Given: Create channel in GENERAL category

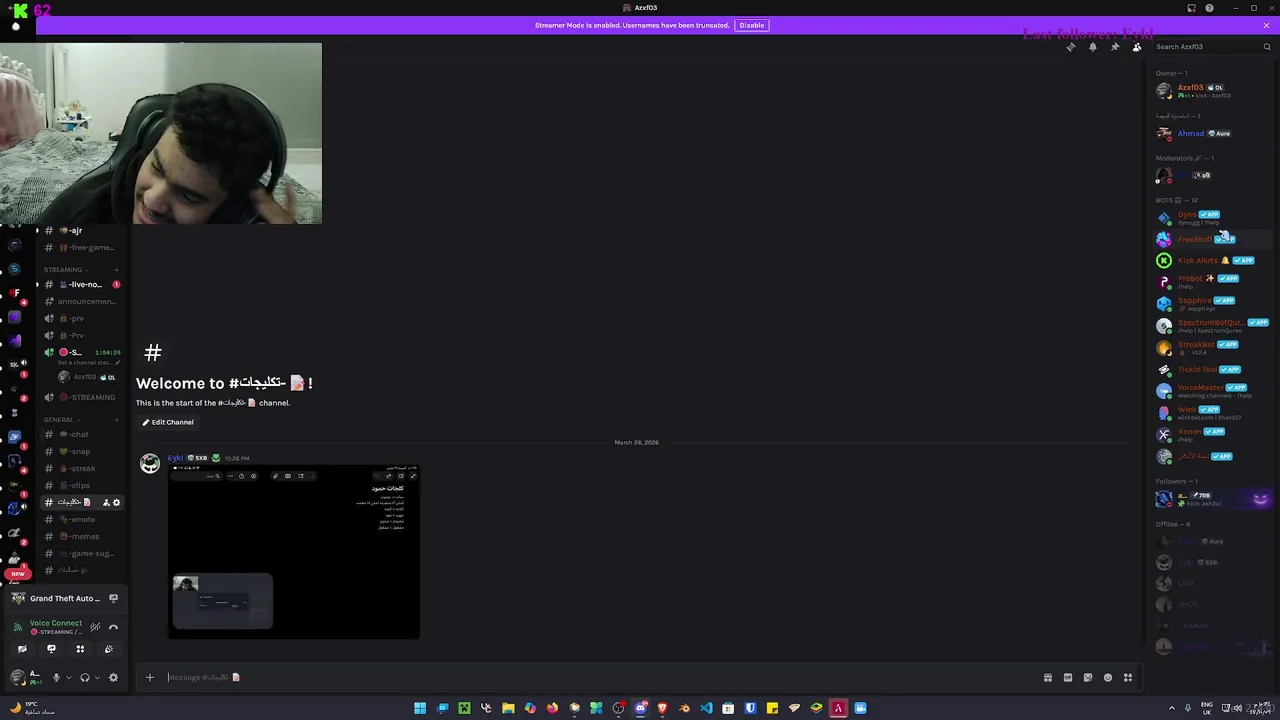Looking at the screenshot, I should click(x=116, y=419).
